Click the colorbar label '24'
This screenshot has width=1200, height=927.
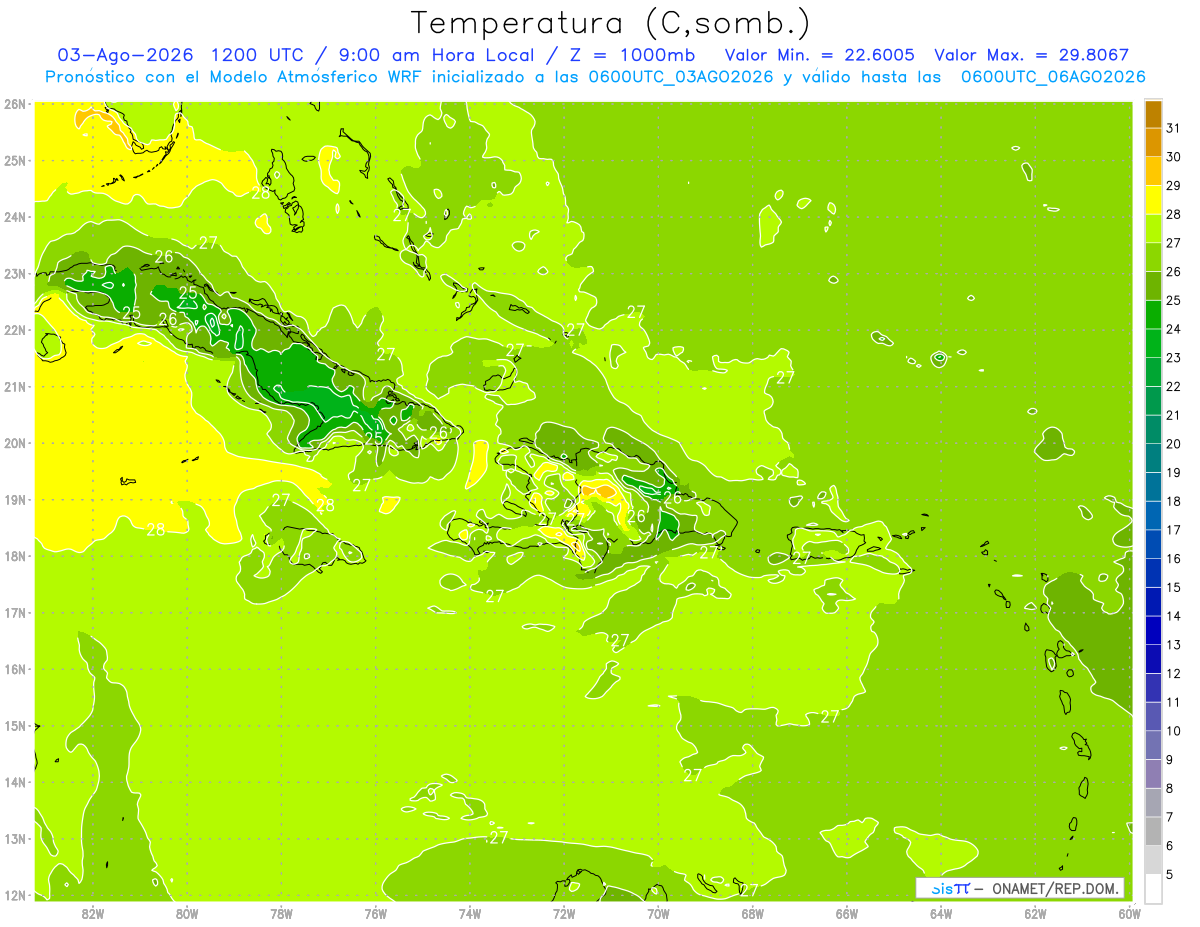coord(1173,329)
